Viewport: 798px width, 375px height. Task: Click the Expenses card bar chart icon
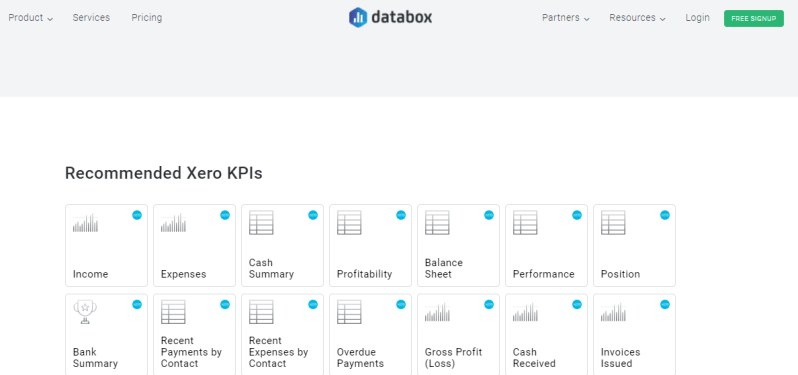click(x=174, y=223)
